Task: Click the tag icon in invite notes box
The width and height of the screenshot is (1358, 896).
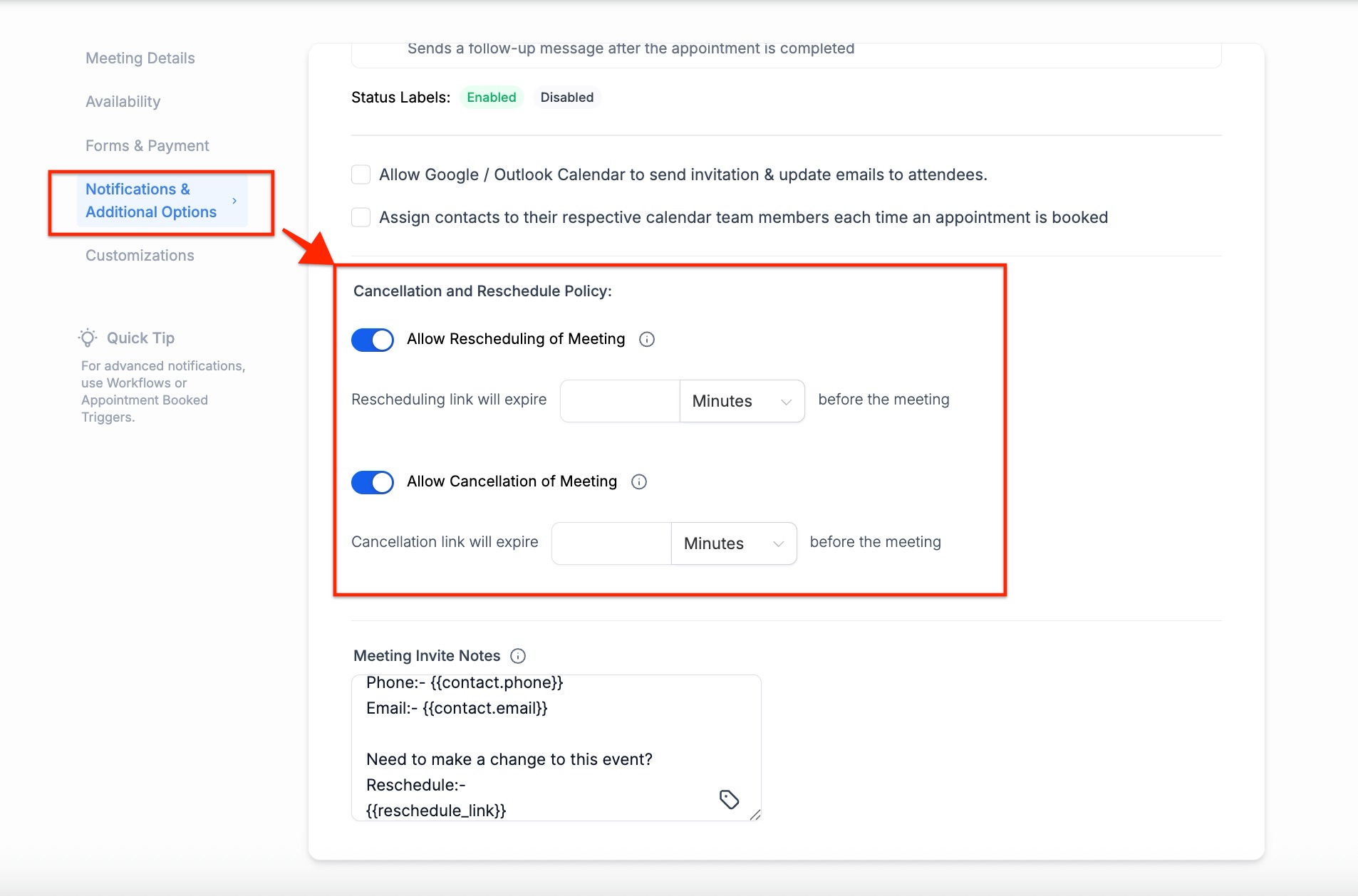Action: coord(729,799)
